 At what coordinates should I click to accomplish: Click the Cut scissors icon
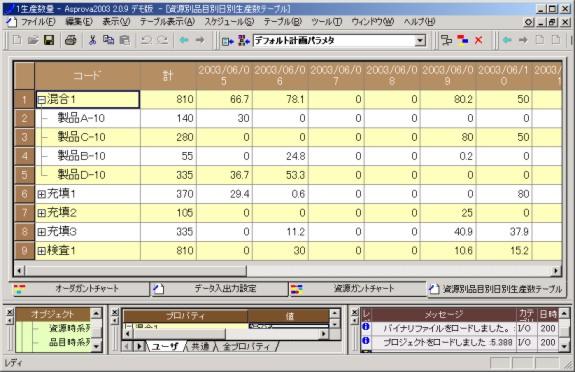pyautogui.click(x=92, y=40)
